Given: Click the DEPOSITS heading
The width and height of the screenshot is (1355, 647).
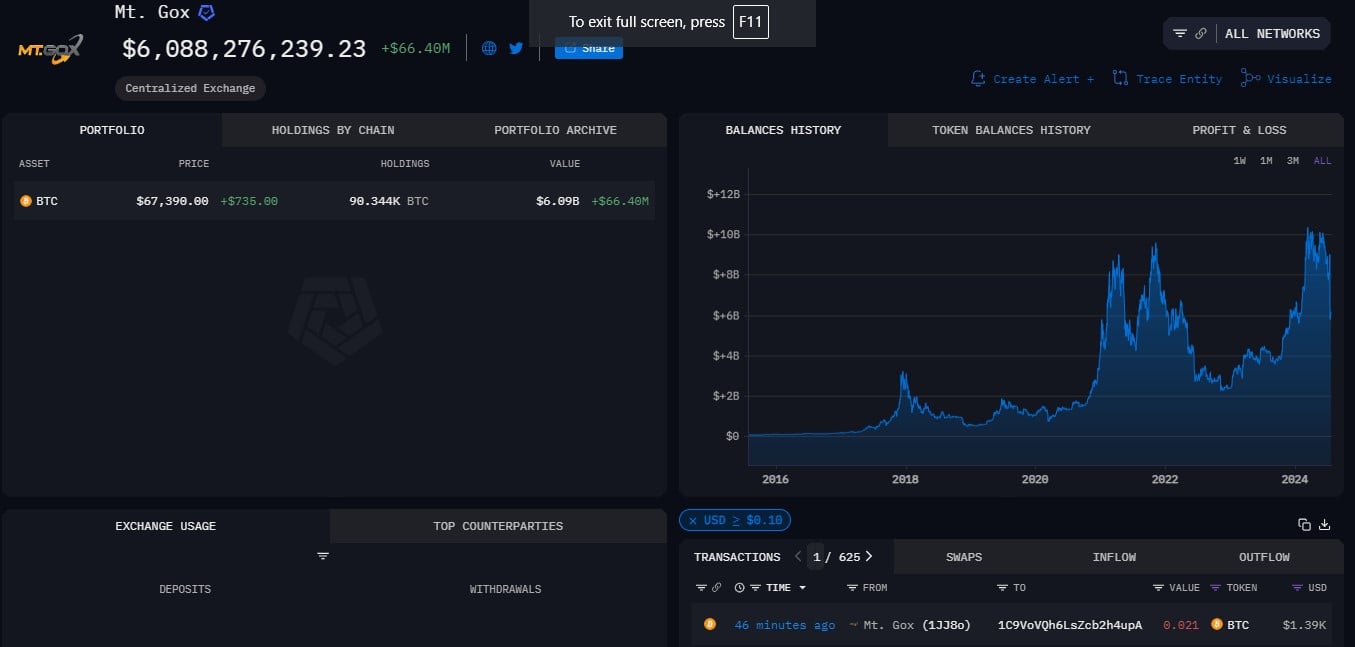Looking at the screenshot, I should point(185,590).
